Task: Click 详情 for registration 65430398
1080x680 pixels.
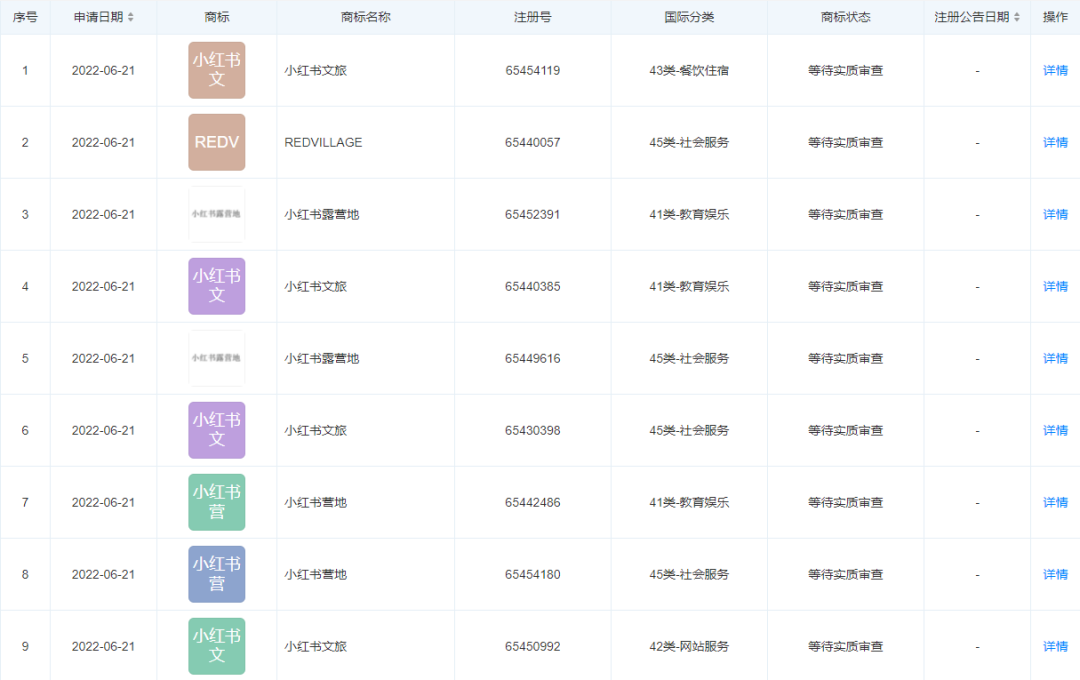Action: pos(1055,431)
